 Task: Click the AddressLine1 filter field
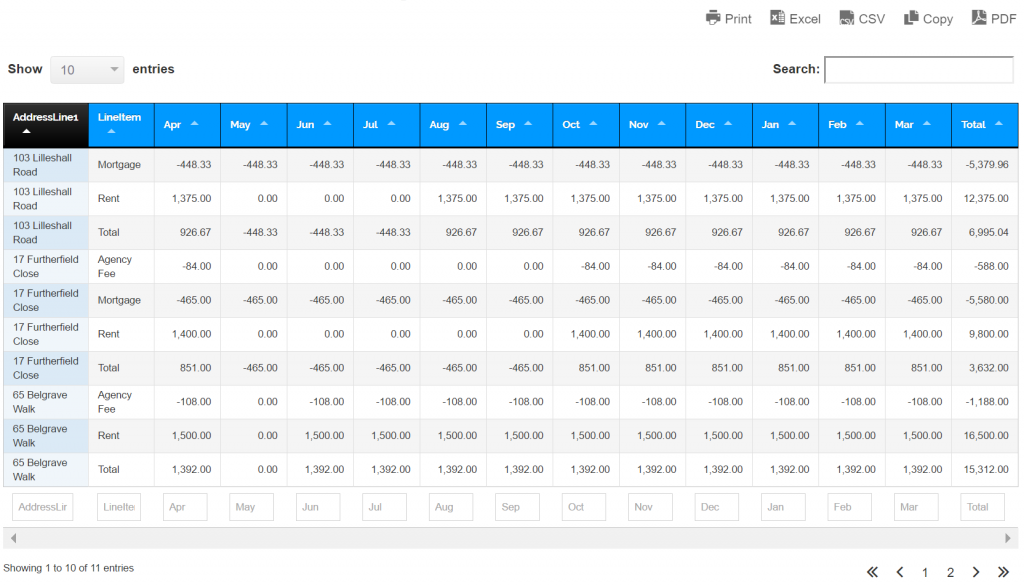pyautogui.click(x=43, y=507)
